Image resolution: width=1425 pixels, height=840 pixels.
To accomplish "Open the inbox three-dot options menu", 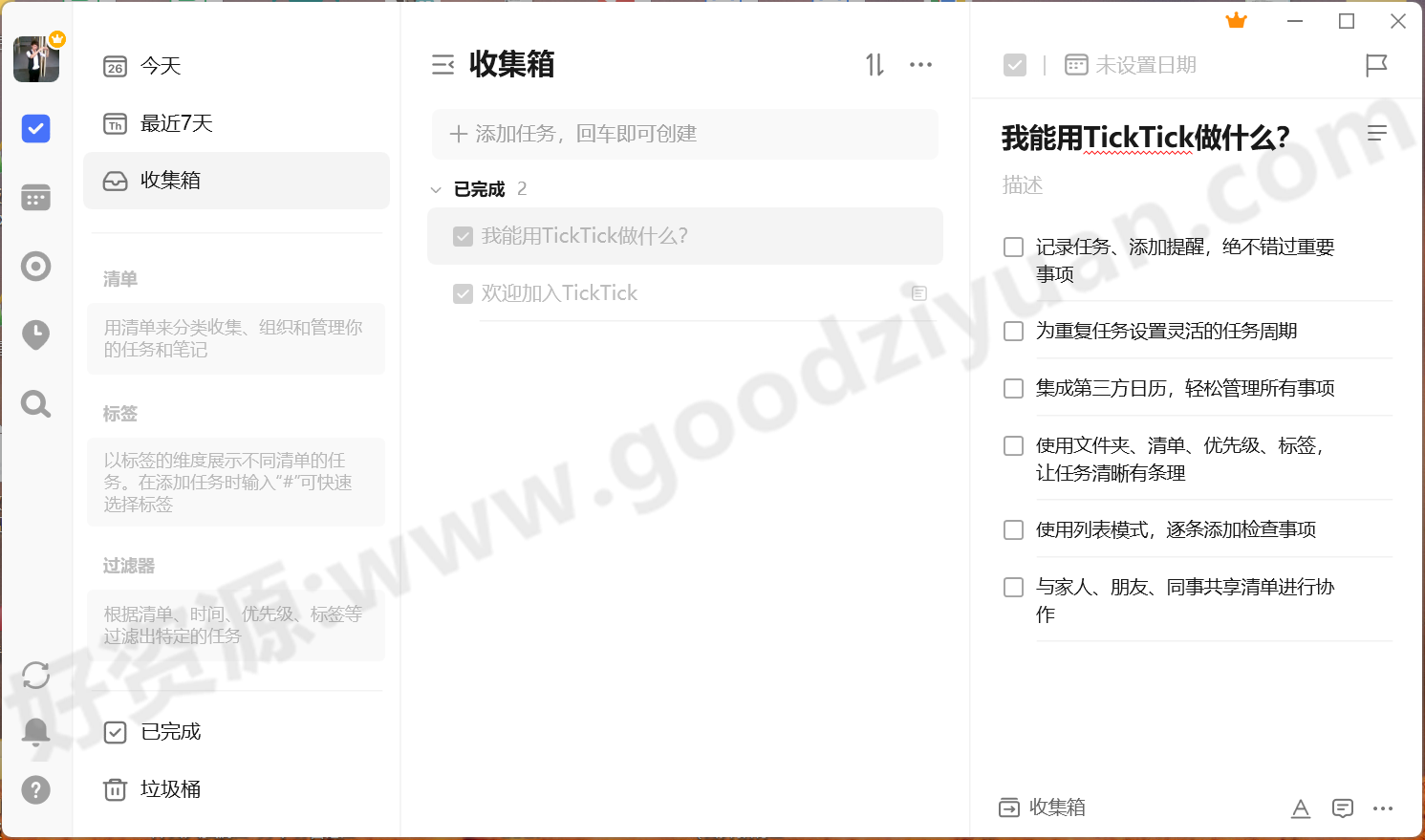I will [x=920, y=64].
